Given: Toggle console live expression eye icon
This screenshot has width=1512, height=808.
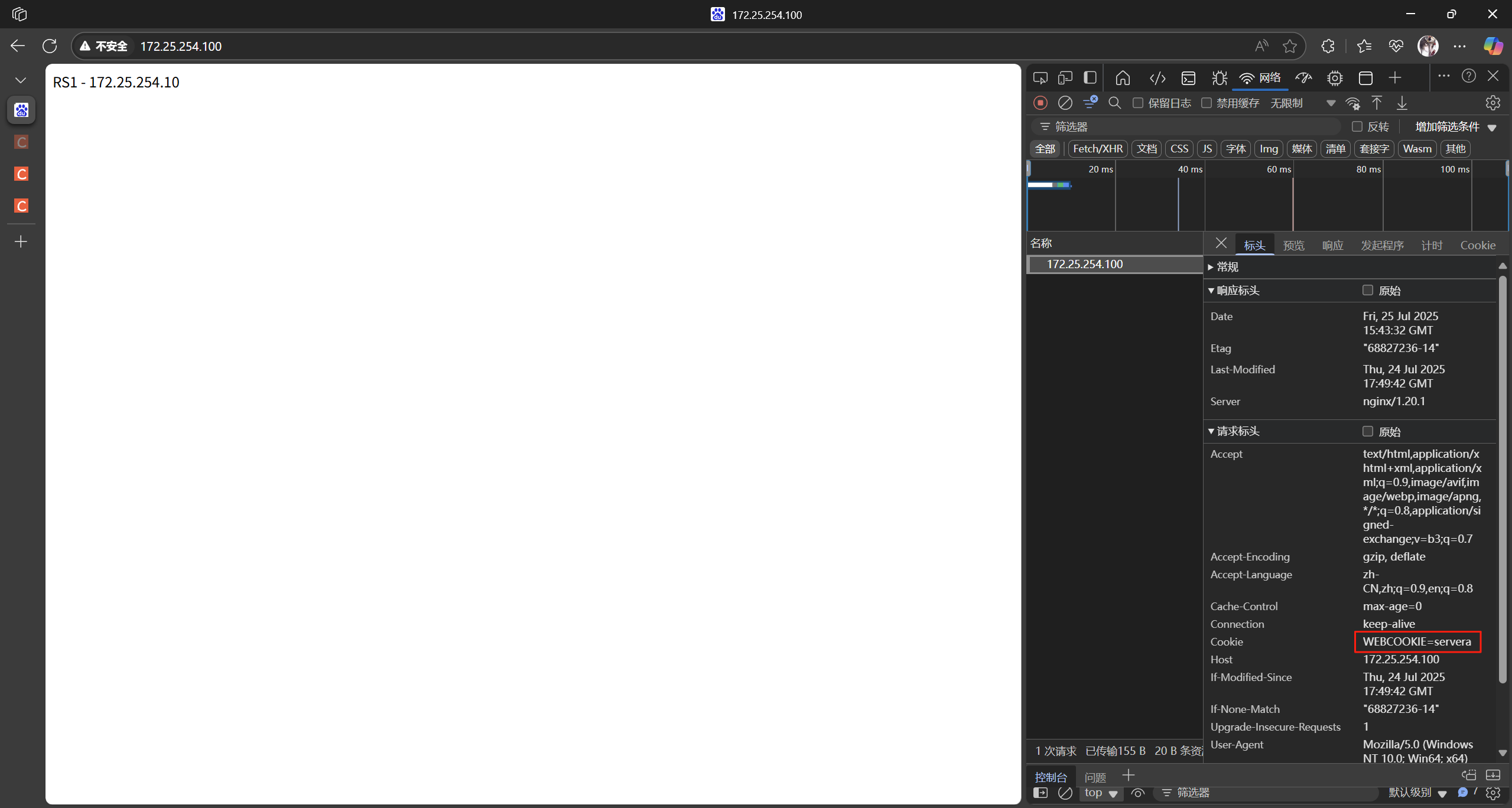Looking at the screenshot, I should click(x=1137, y=793).
